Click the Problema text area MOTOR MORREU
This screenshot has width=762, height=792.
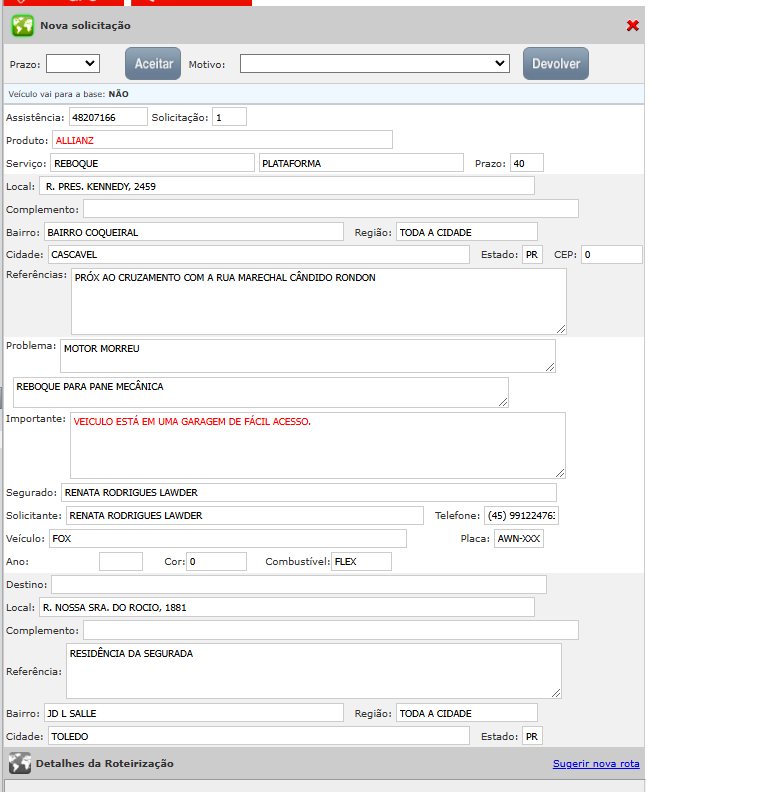click(x=308, y=356)
